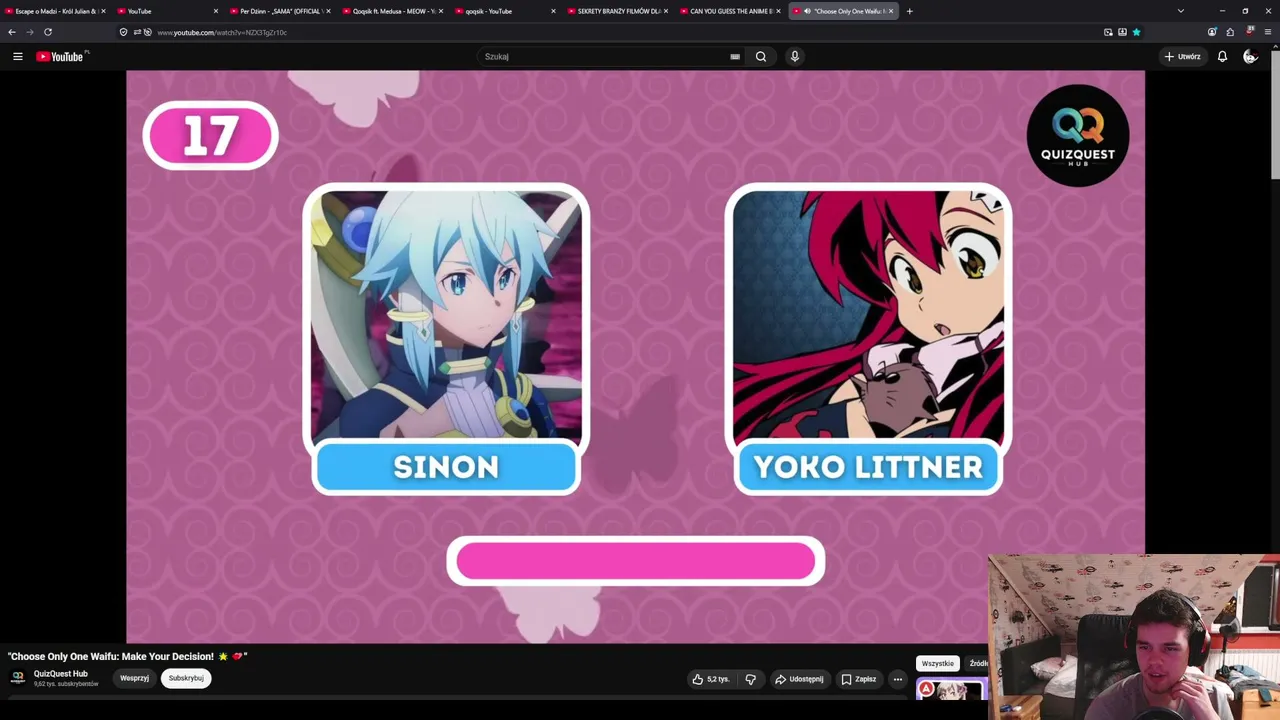This screenshot has height=720, width=1280.
Task: Dislike the video
Action: click(x=751, y=679)
